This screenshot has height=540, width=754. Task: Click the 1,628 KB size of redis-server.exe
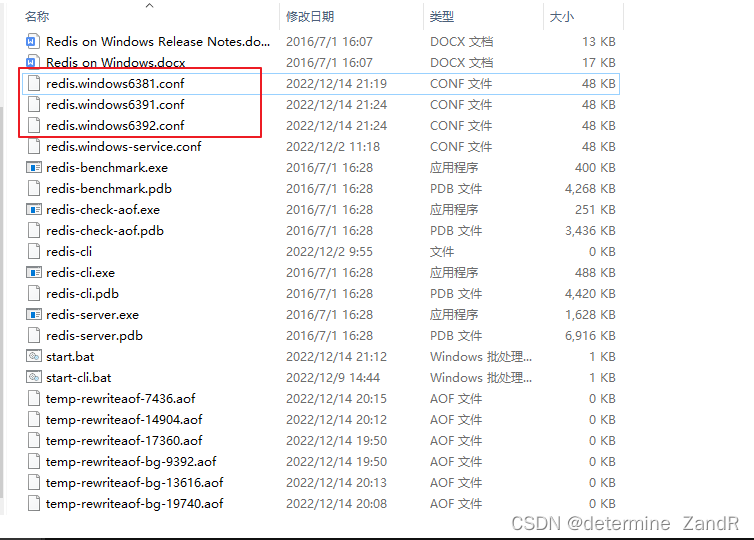tap(590, 314)
